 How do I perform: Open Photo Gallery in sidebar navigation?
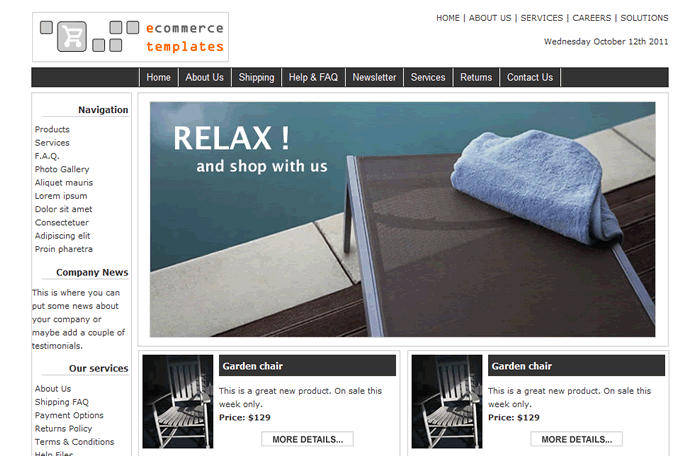tap(62, 169)
